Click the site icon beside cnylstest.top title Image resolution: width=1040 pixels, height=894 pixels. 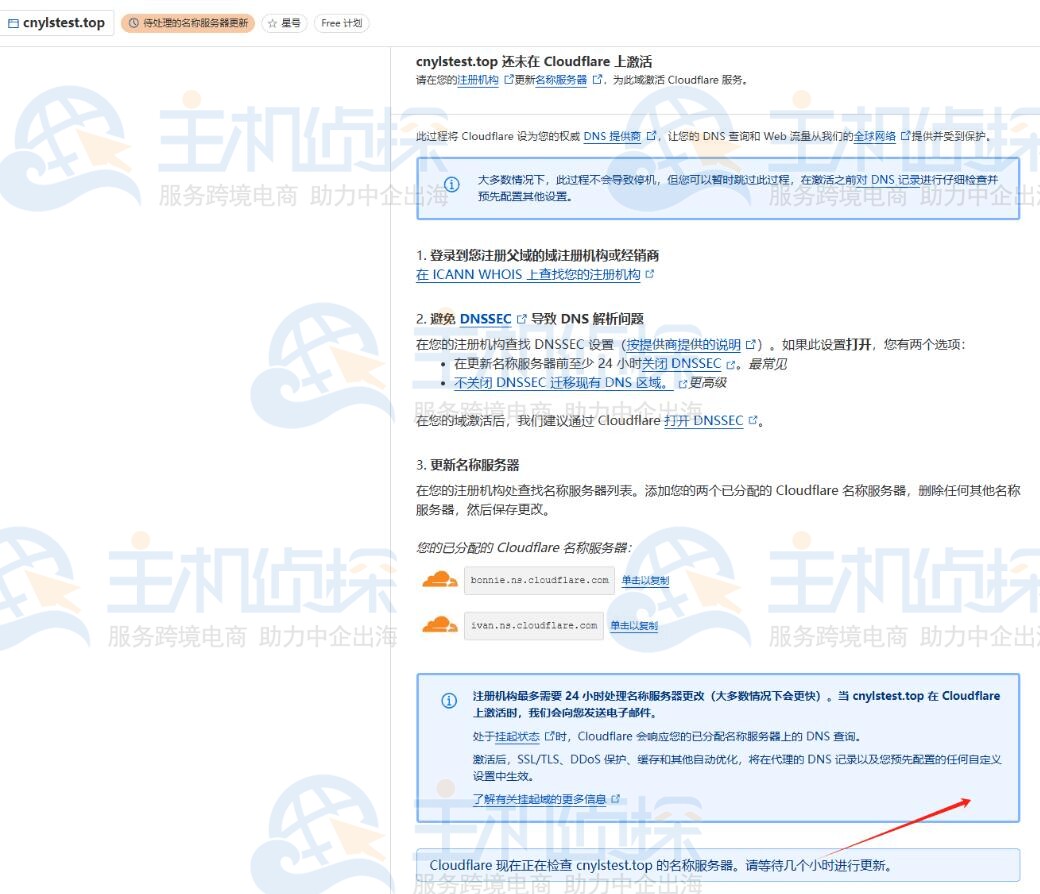pos(13,23)
